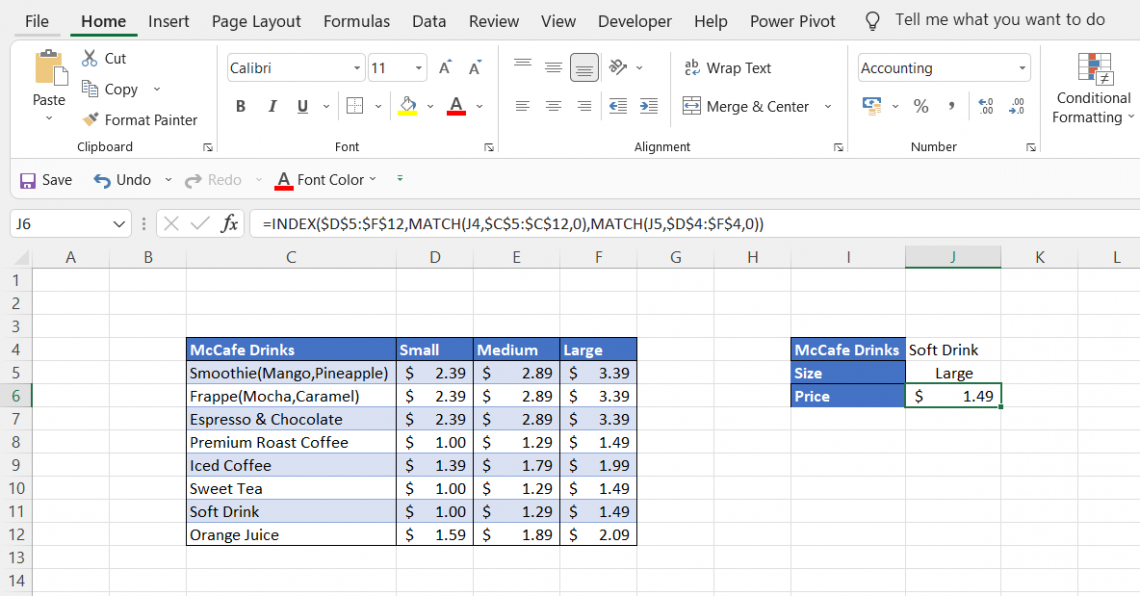Viewport: 1140px width, 596px height.
Task: Click the Undo button
Action: (122, 180)
